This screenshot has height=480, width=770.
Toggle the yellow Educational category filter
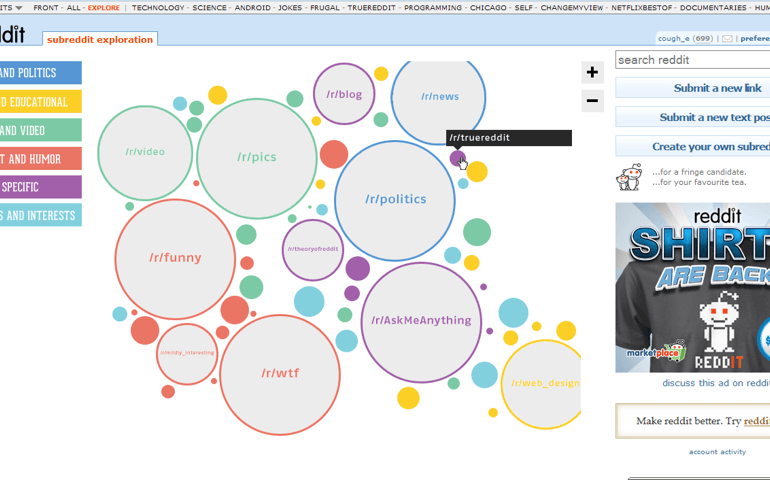(x=40, y=102)
